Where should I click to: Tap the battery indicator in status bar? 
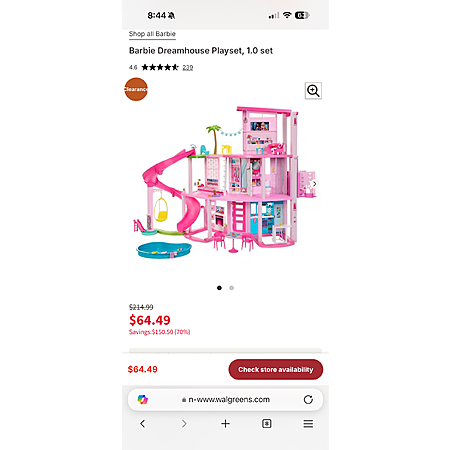[x=302, y=15]
